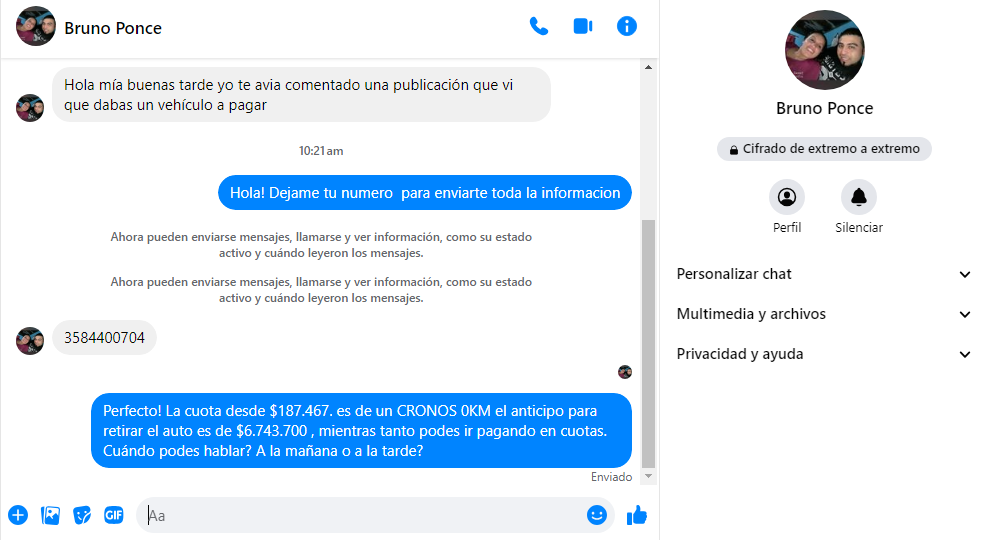987x540 pixels.
Task: Start a video call
Action: click(x=583, y=27)
